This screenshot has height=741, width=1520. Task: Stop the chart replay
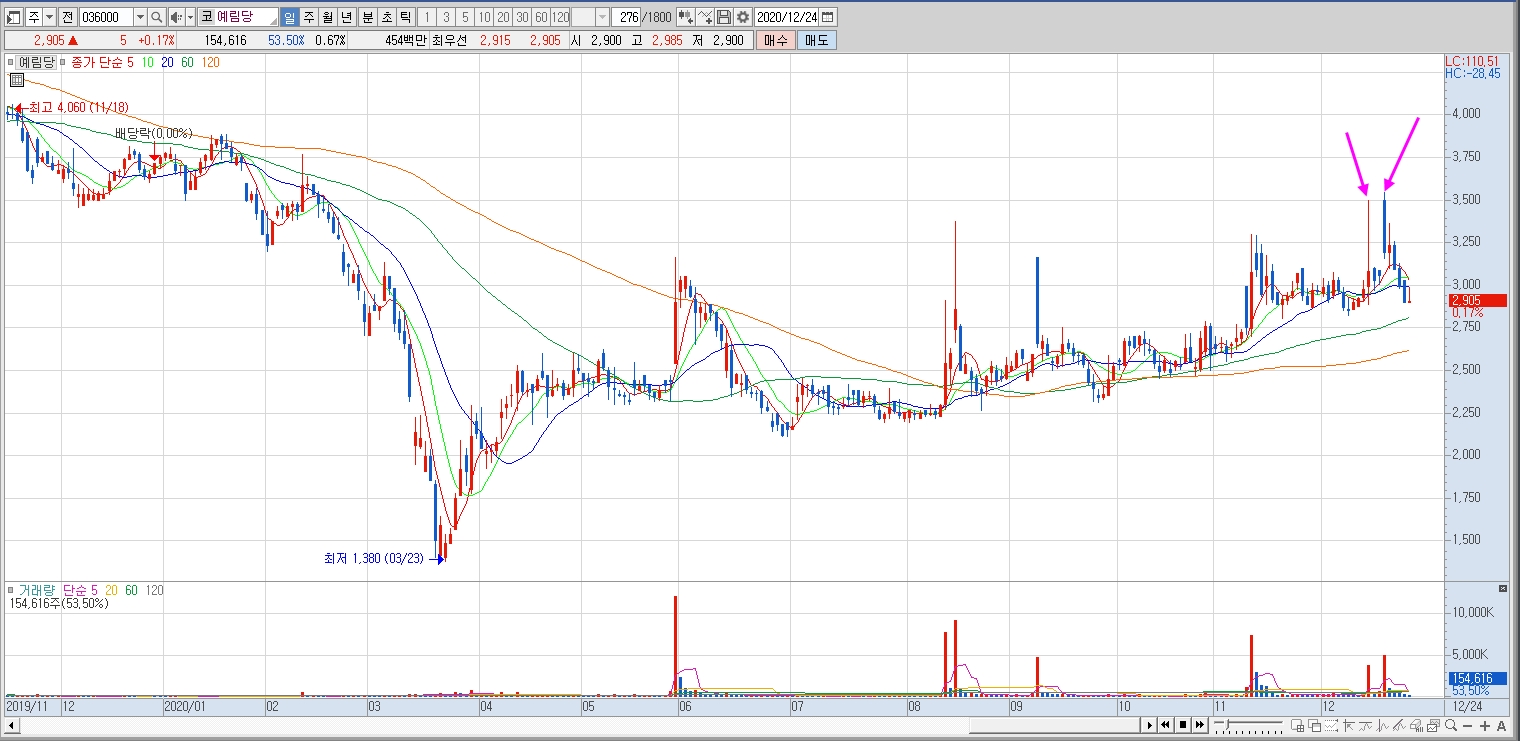(1183, 725)
